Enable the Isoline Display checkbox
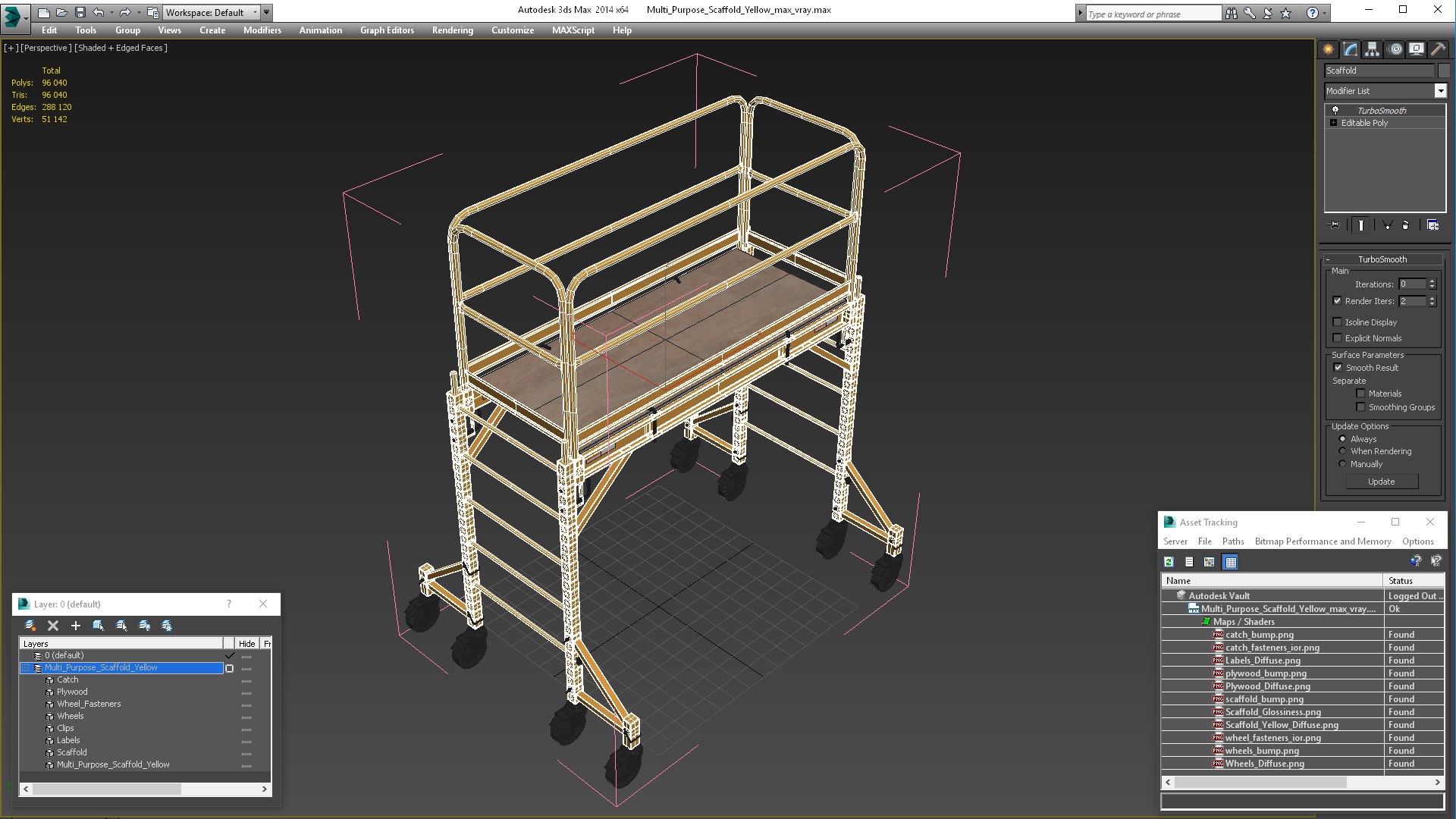The width and height of the screenshot is (1456, 819). pyautogui.click(x=1338, y=322)
